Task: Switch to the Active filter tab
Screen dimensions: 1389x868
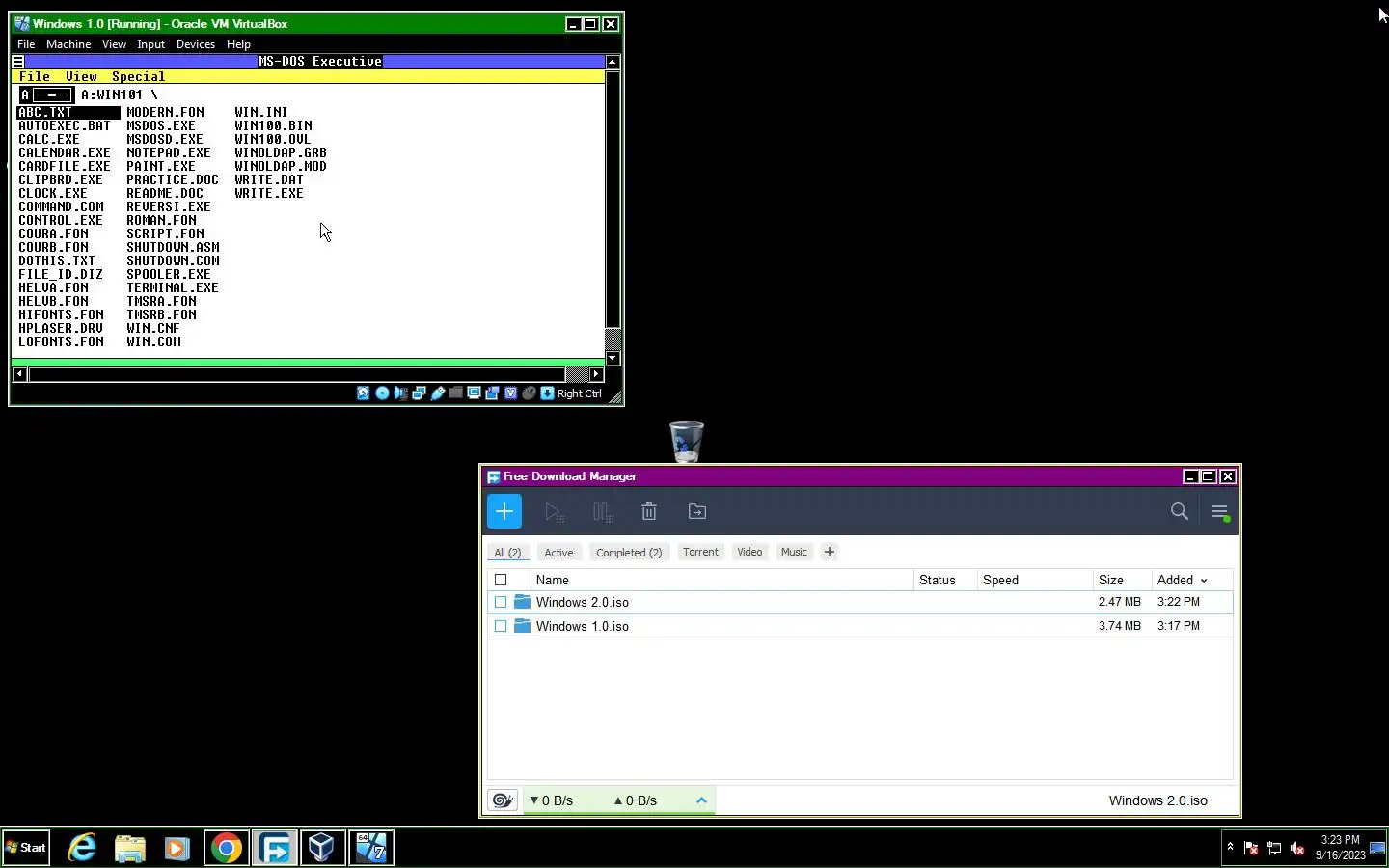Action: pos(558,553)
